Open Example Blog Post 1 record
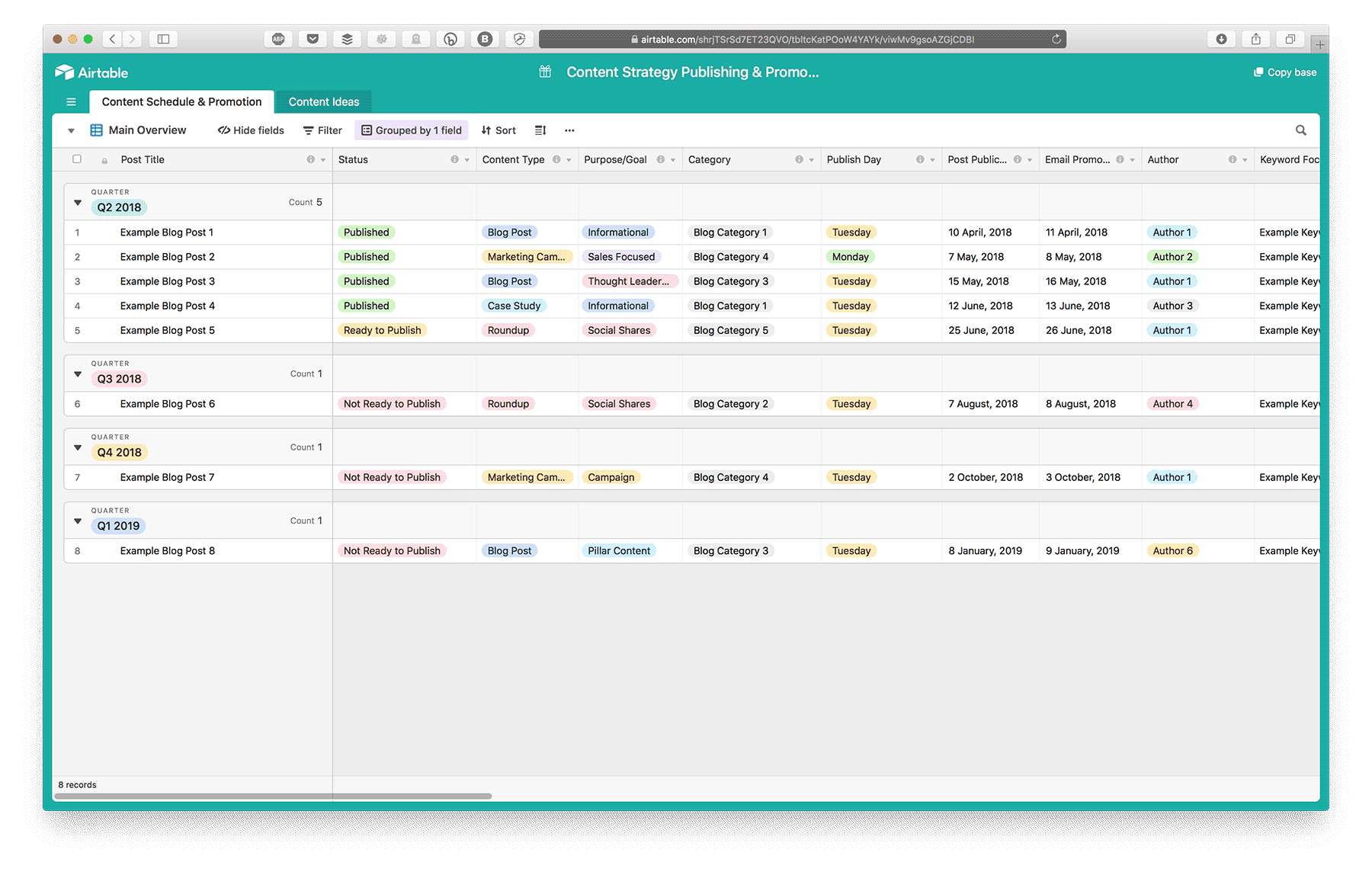 click(167, 232)
